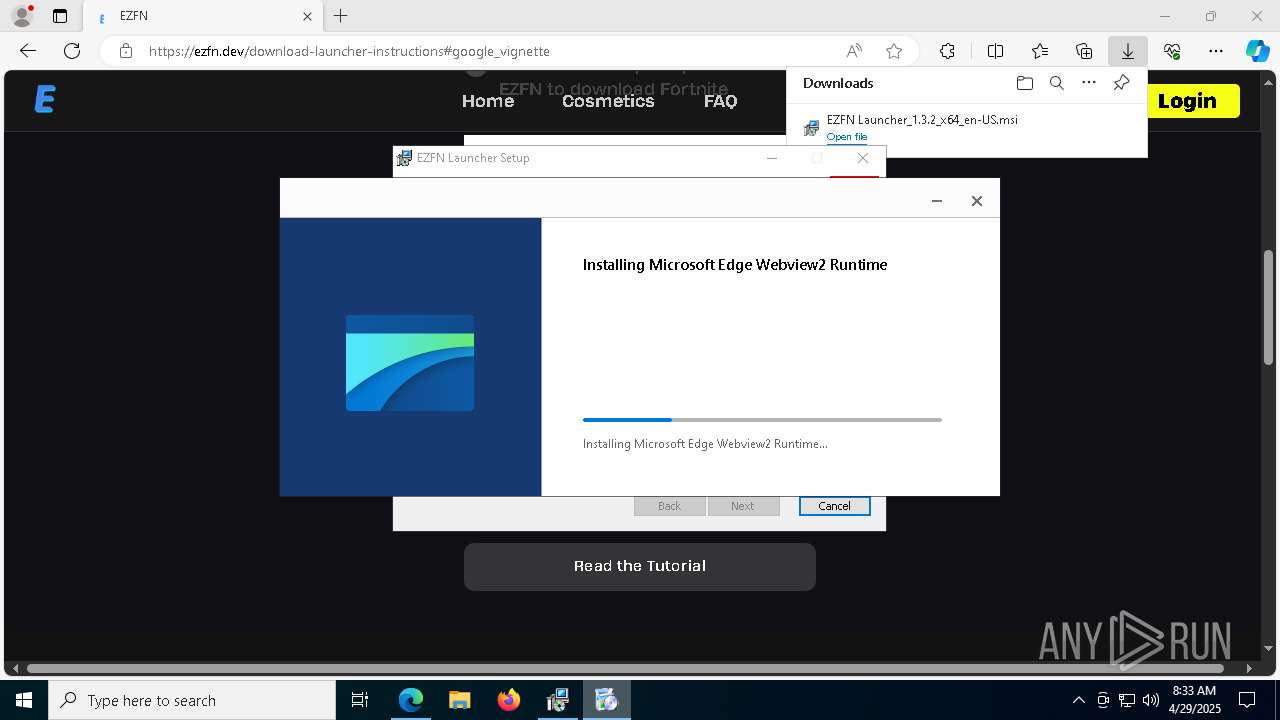This screenshot has width=1280, height=720.
Task: Click the yellow Login button
Action: (x=1187, y=101)
